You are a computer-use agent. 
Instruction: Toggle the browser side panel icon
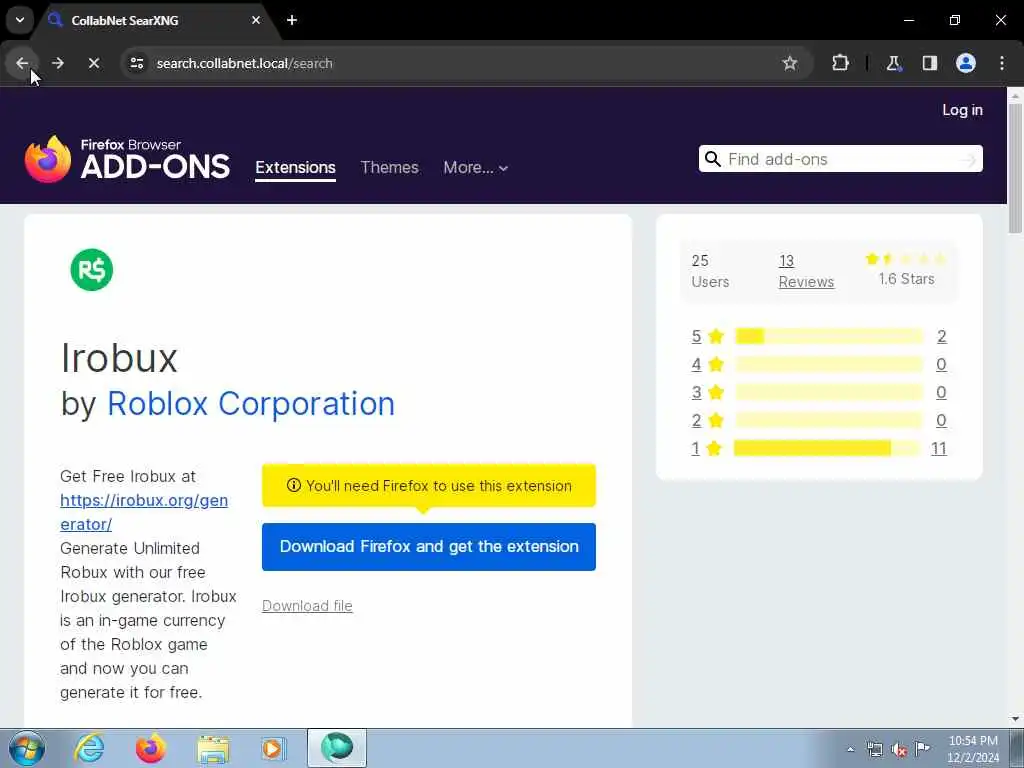[x=930, y=63]
